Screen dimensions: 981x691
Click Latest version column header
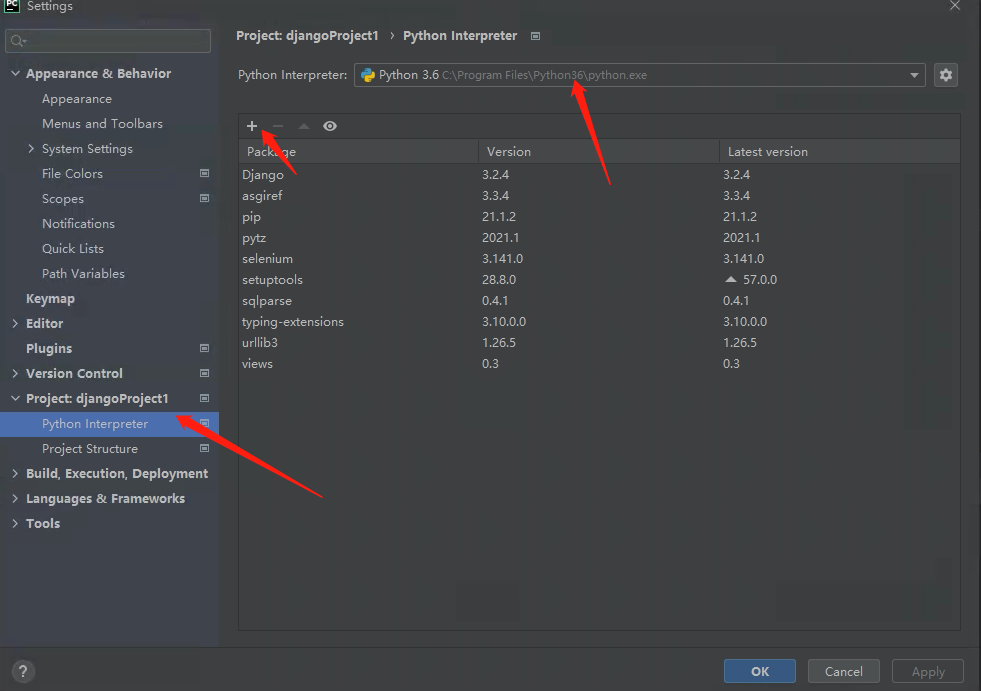pos(840,151)
